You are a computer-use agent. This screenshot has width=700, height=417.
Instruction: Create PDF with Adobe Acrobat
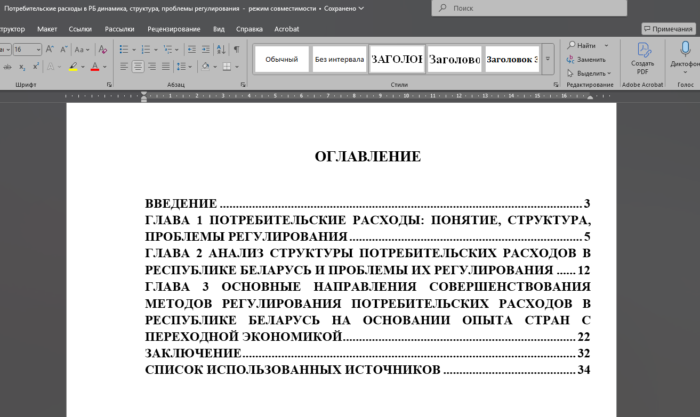(642, 58)
